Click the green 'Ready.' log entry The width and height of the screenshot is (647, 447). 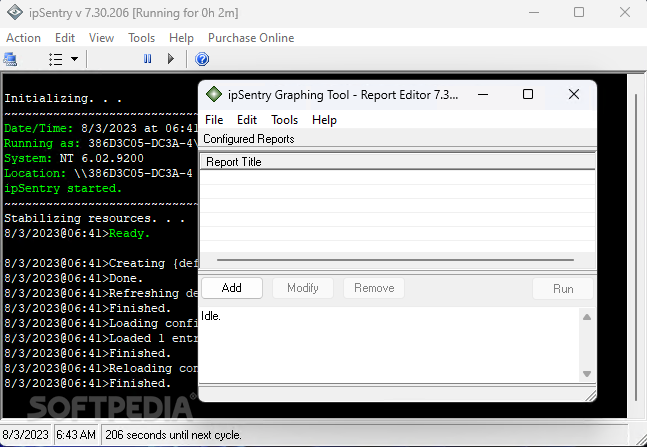(x=129, y=234)
